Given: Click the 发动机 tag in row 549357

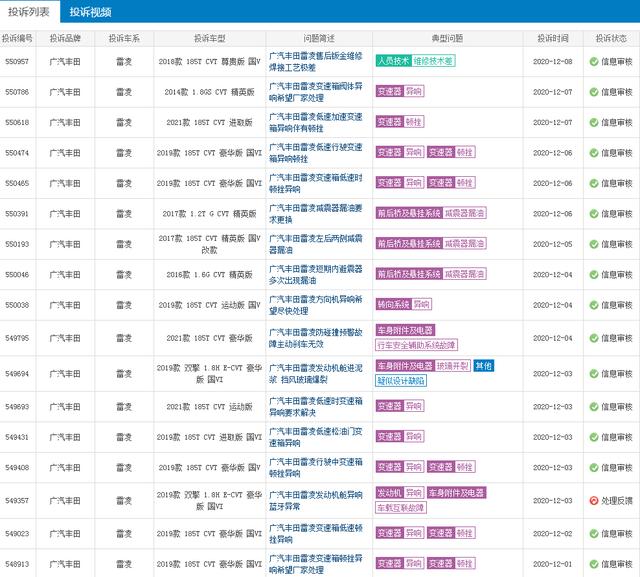Looking at the screenshot, I should [388, 493].
